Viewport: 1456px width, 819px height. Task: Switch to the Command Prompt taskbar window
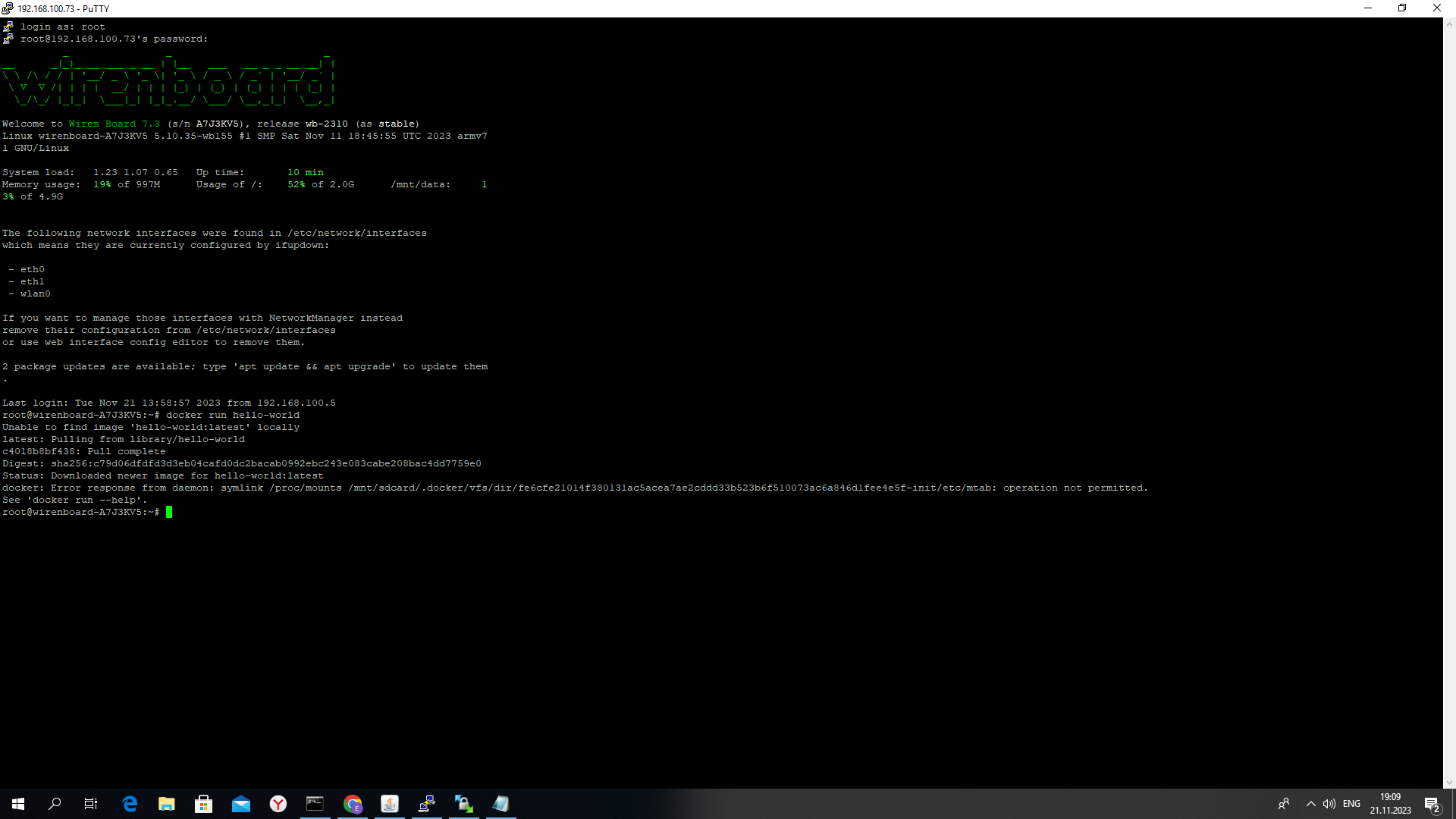click(x=315, y=804)
